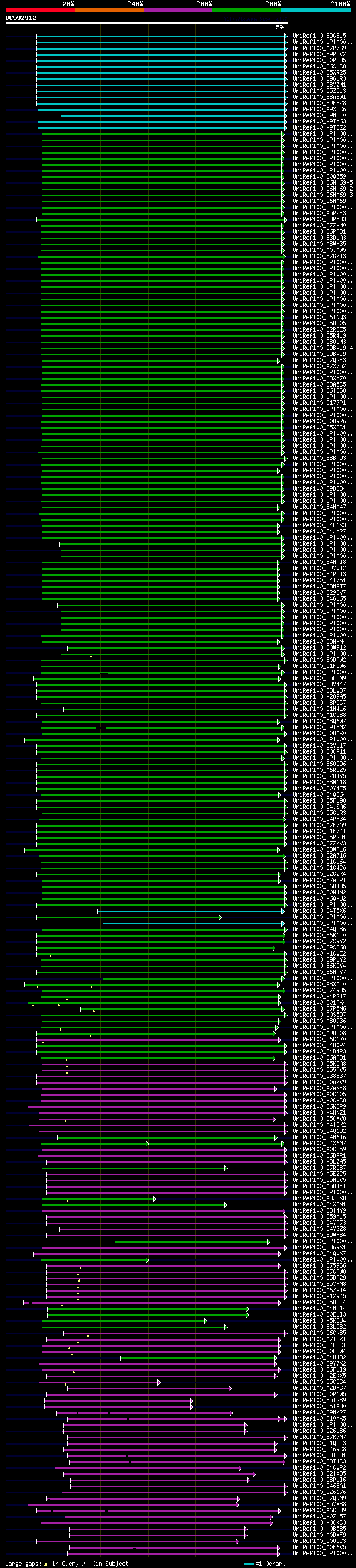
Task: Click label UniRef100_B0DTW2
Action: point(319,660)
